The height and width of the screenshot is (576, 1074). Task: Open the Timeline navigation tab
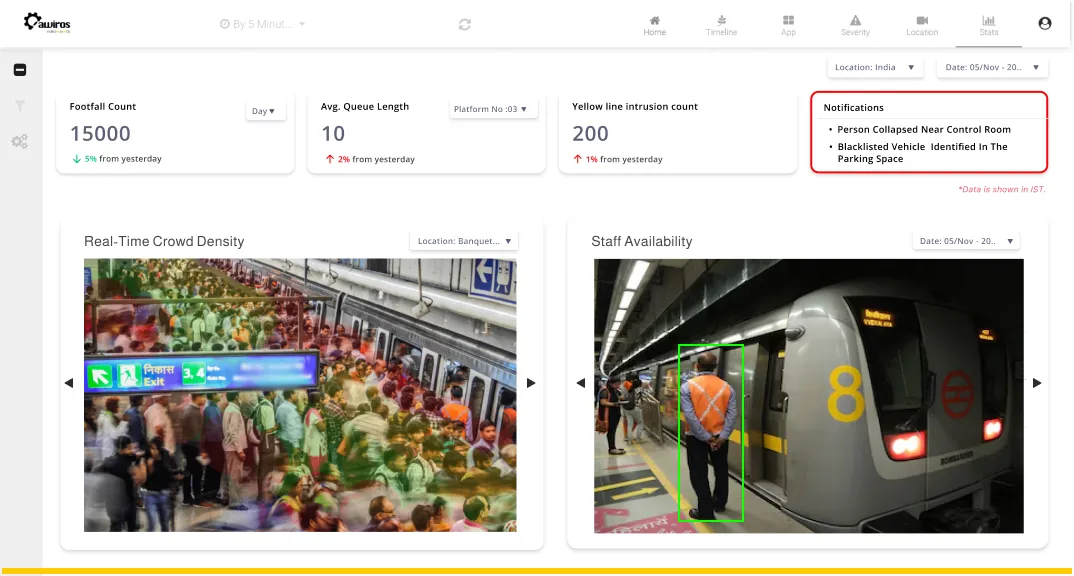[721, 25]
